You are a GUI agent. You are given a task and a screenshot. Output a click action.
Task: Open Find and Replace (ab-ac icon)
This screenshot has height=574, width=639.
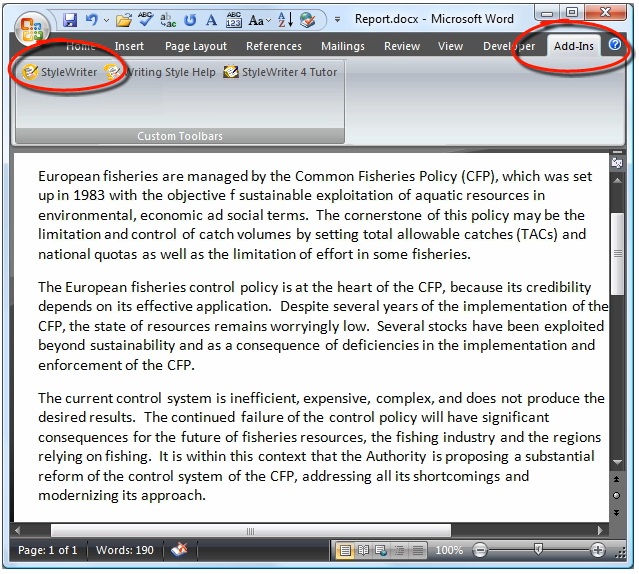[x=168, y=20]
